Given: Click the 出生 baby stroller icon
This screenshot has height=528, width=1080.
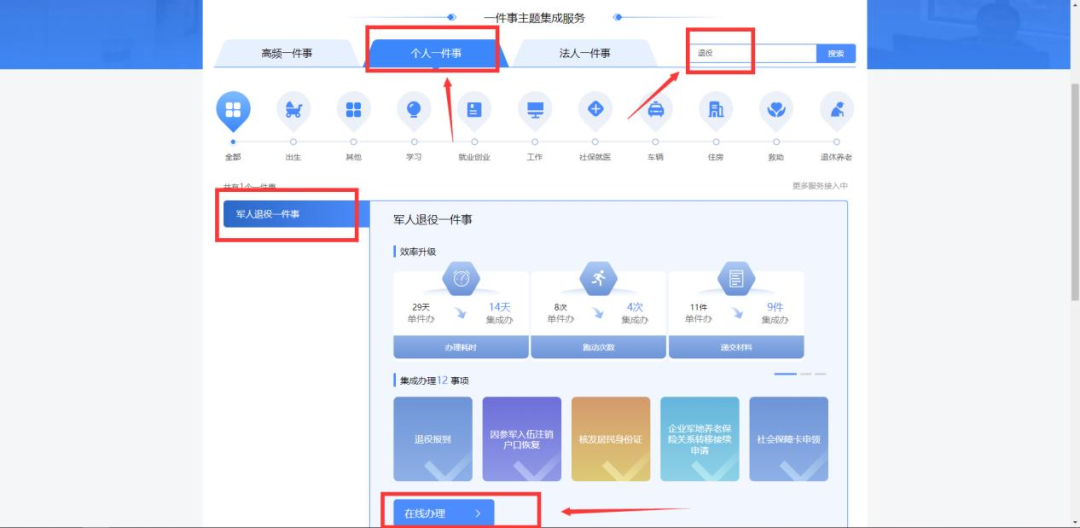Looking at the screenshot, I should [293, 110].
